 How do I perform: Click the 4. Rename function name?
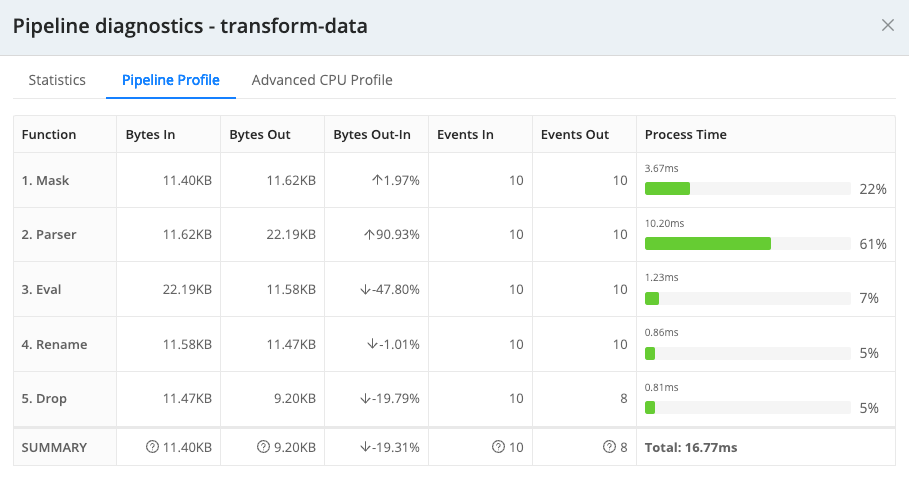54,345
